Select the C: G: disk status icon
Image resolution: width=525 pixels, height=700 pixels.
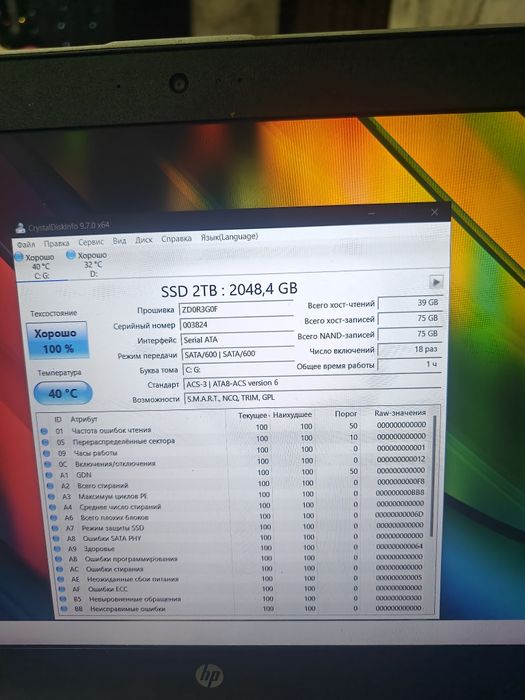[19, 257]
